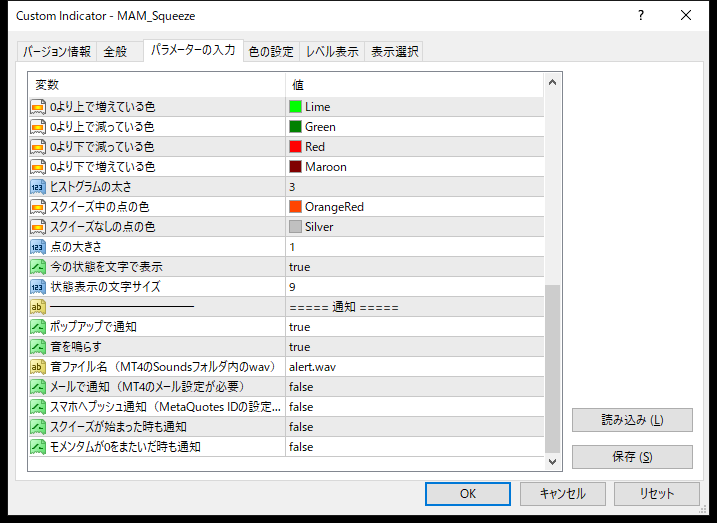This screenshot has width=717, height=523.
Task: Toggle the false value of スマホへプッシュ通知
Action: coord(415,407)
